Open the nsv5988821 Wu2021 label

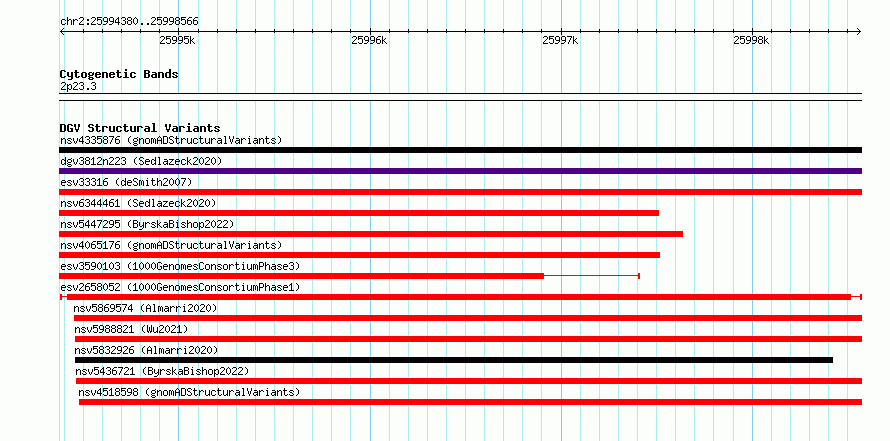coord(131,329)
